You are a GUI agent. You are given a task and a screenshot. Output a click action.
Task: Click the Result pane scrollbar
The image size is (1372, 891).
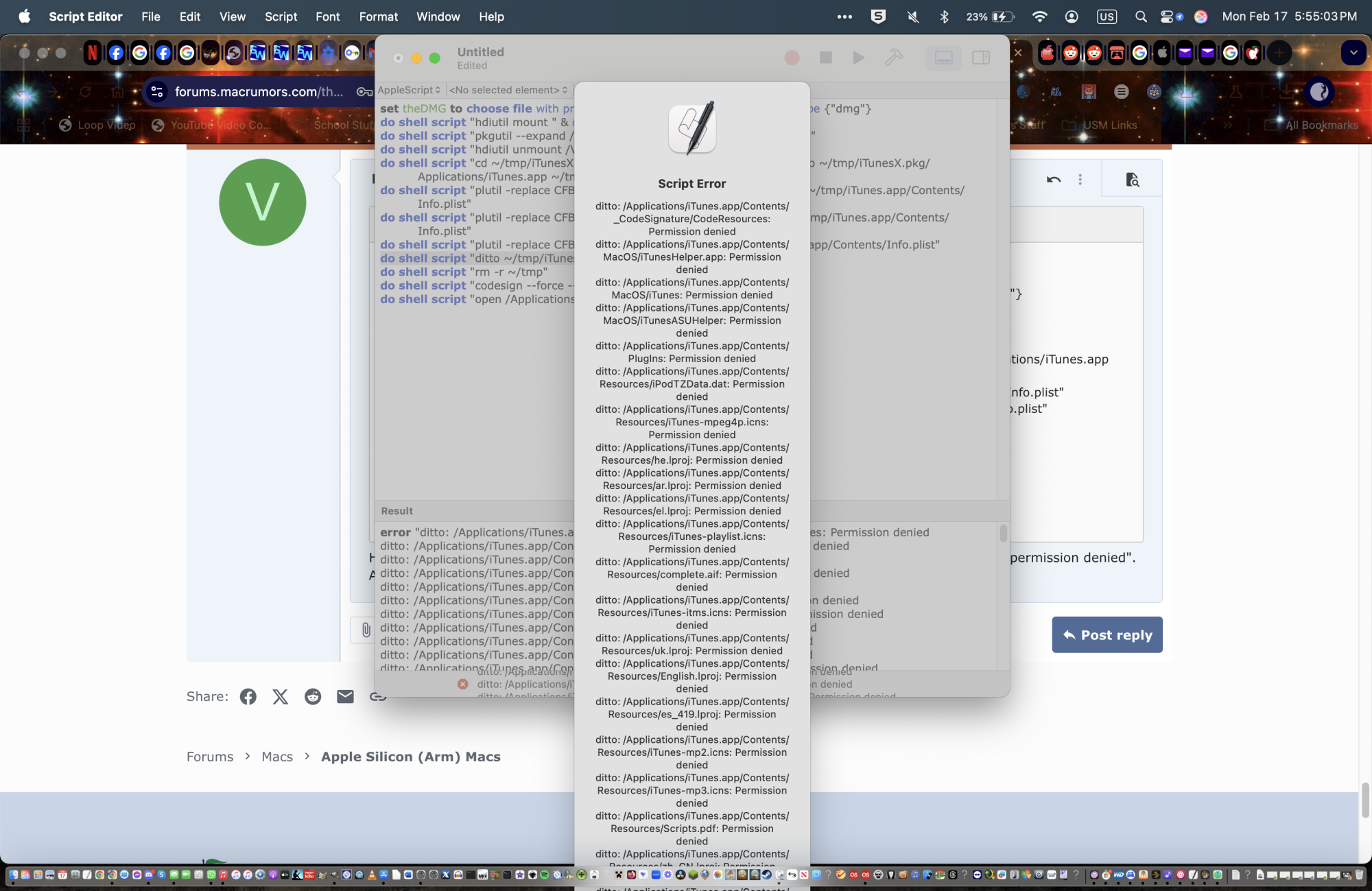click(x=1003, y=533)
